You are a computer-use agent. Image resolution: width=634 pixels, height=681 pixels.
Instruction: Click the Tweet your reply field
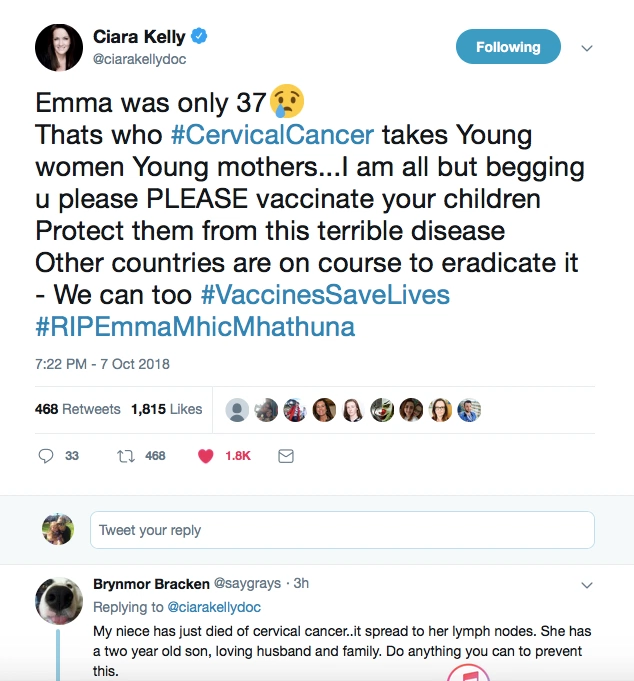(x=341, y=530)
